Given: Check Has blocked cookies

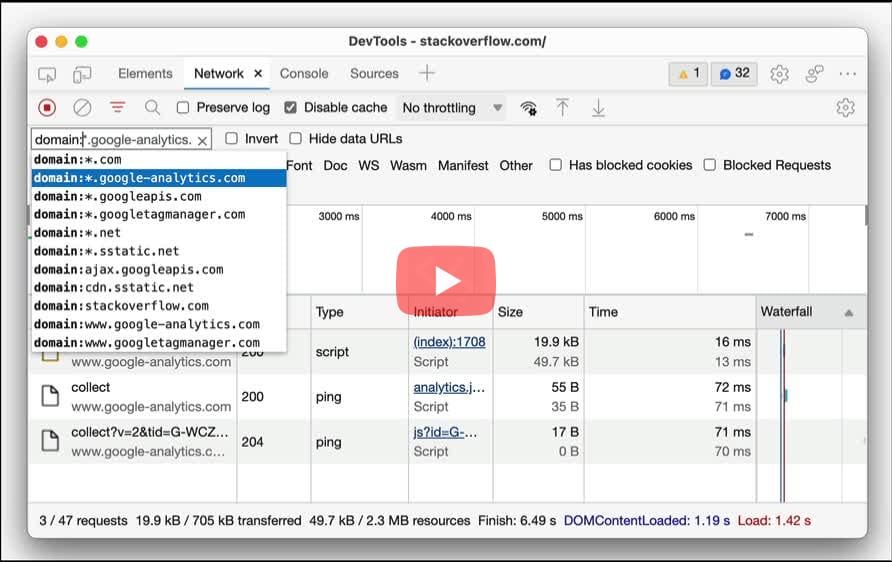Looking at the screenshot, I should pyautogui.click(x=555, y=165).
